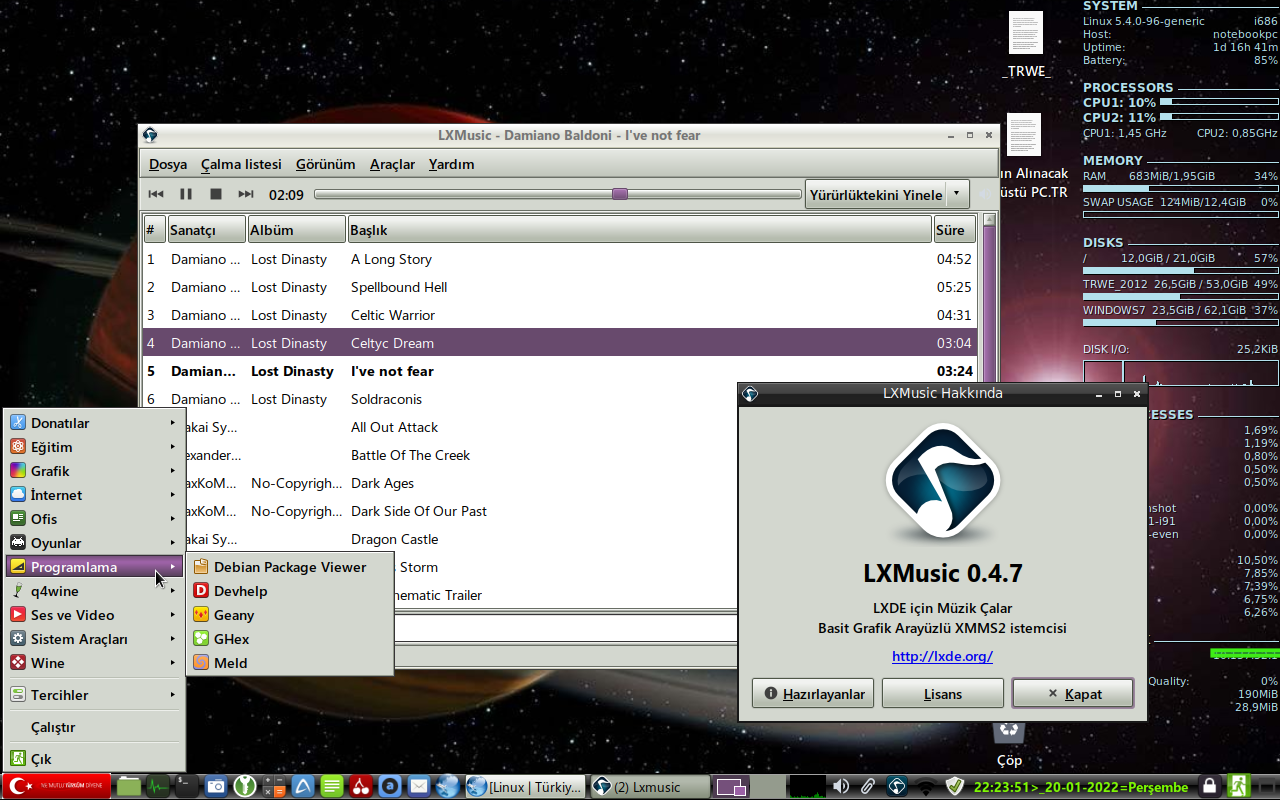Sort playlist by Başlık column header
Screen dimensions: 1280x800
click(x=640, y=230)
